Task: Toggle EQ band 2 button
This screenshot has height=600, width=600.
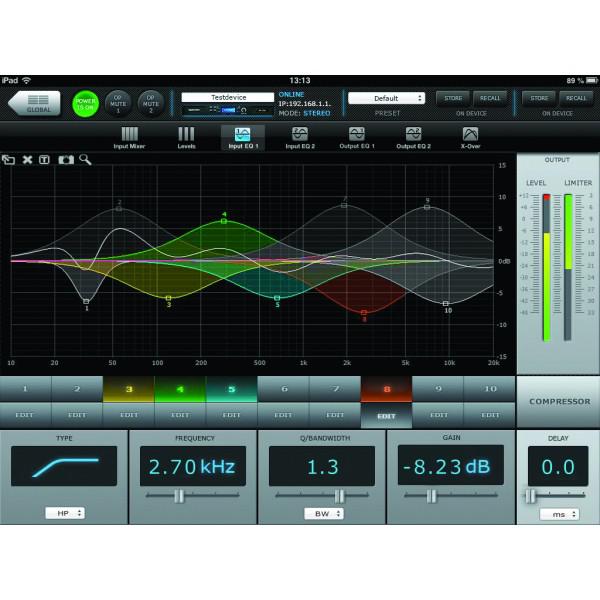Action: click(77, 389)
